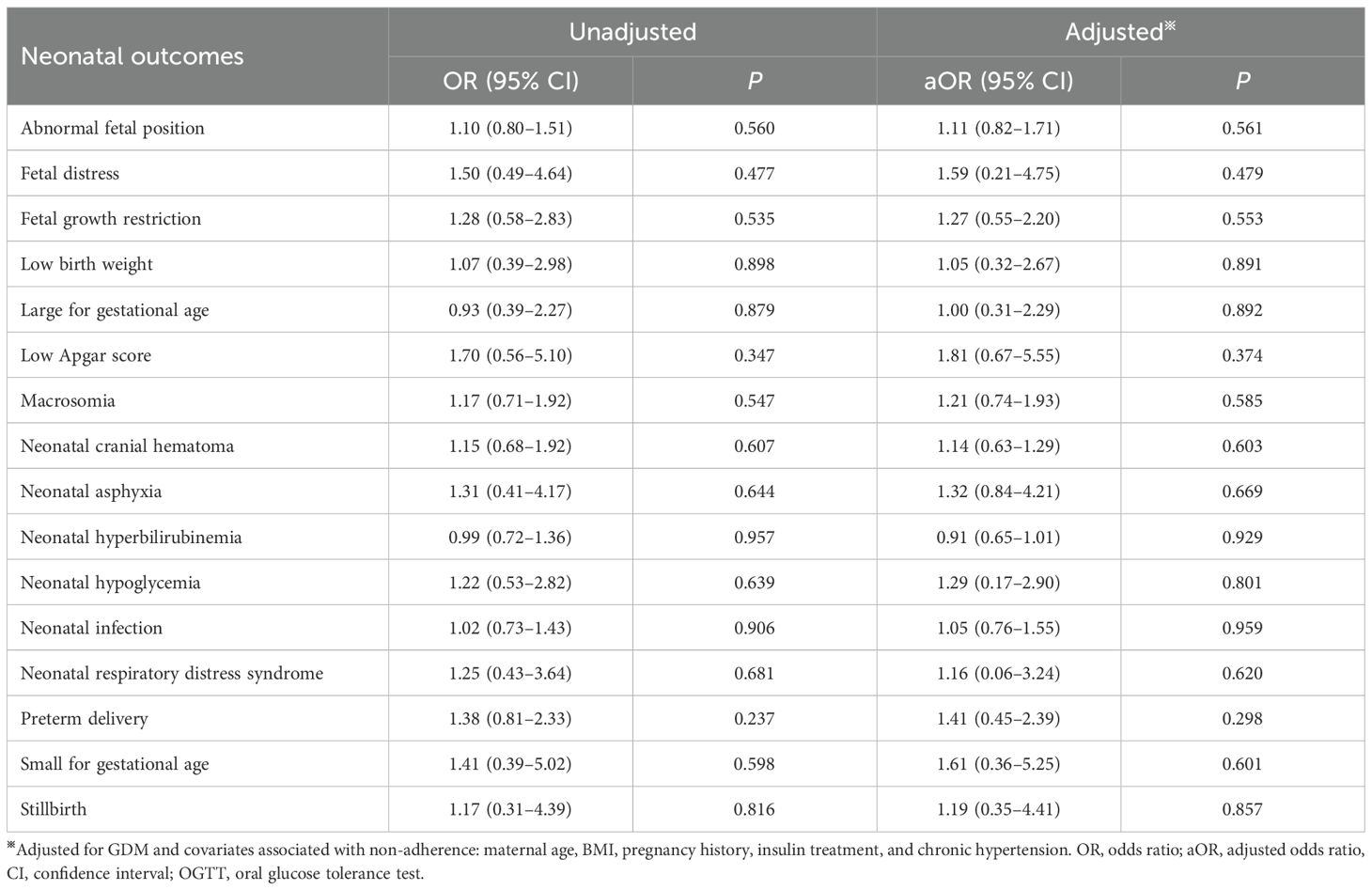The height and width of the screenshot is (890, 1372).
Task: Click the 'Neonatal cranial hematoma' row label
Action: point(127,445)
